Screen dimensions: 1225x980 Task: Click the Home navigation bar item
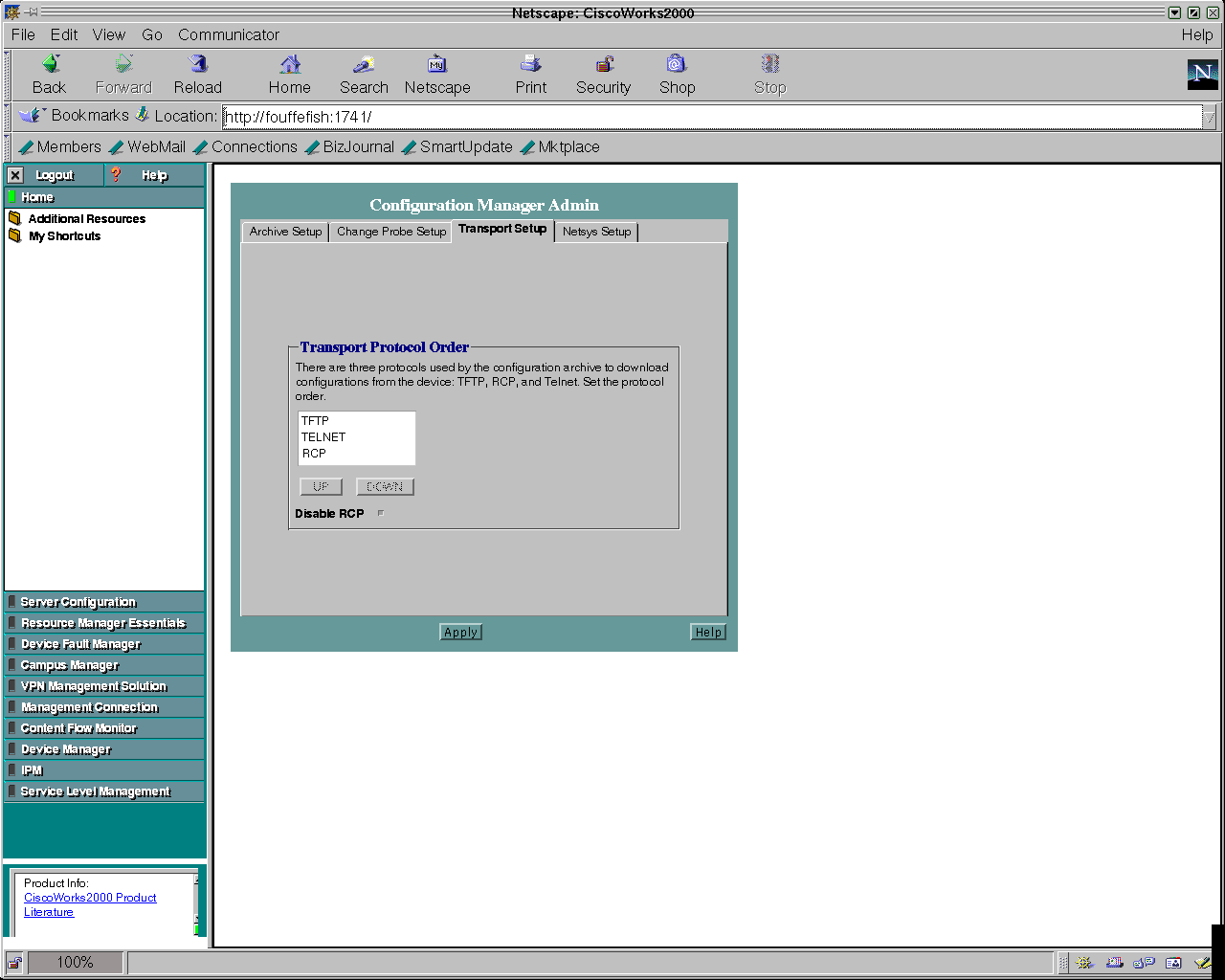click(x=104, y=197)
